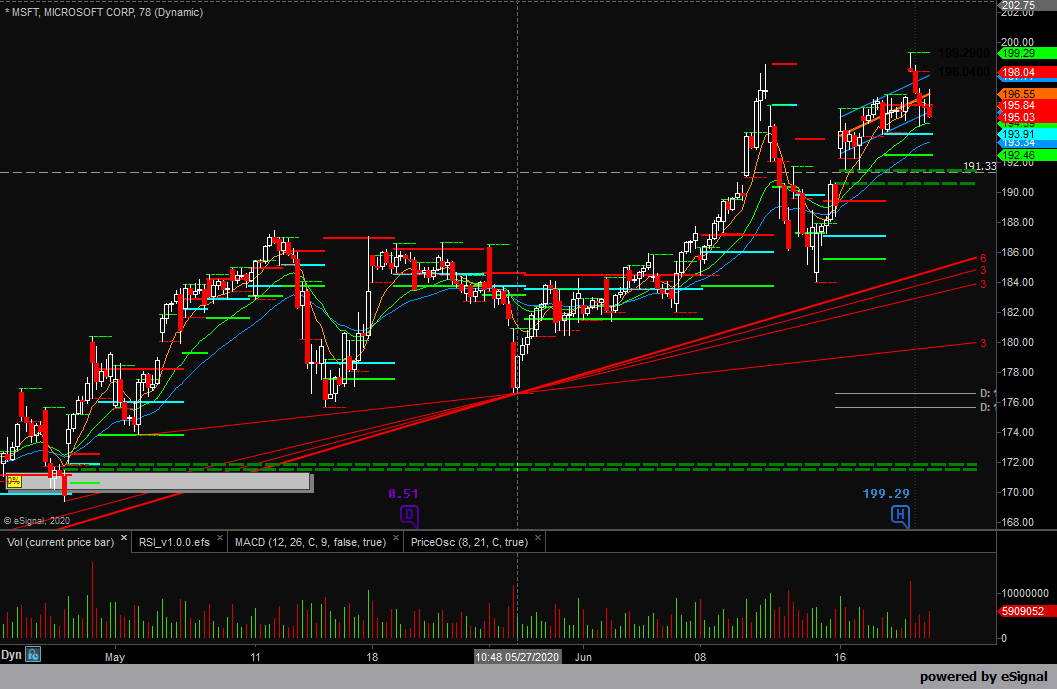Select the orange 196.55 price tag
The height and width of the screenshot is (689, 1057).
[1026, 94]
